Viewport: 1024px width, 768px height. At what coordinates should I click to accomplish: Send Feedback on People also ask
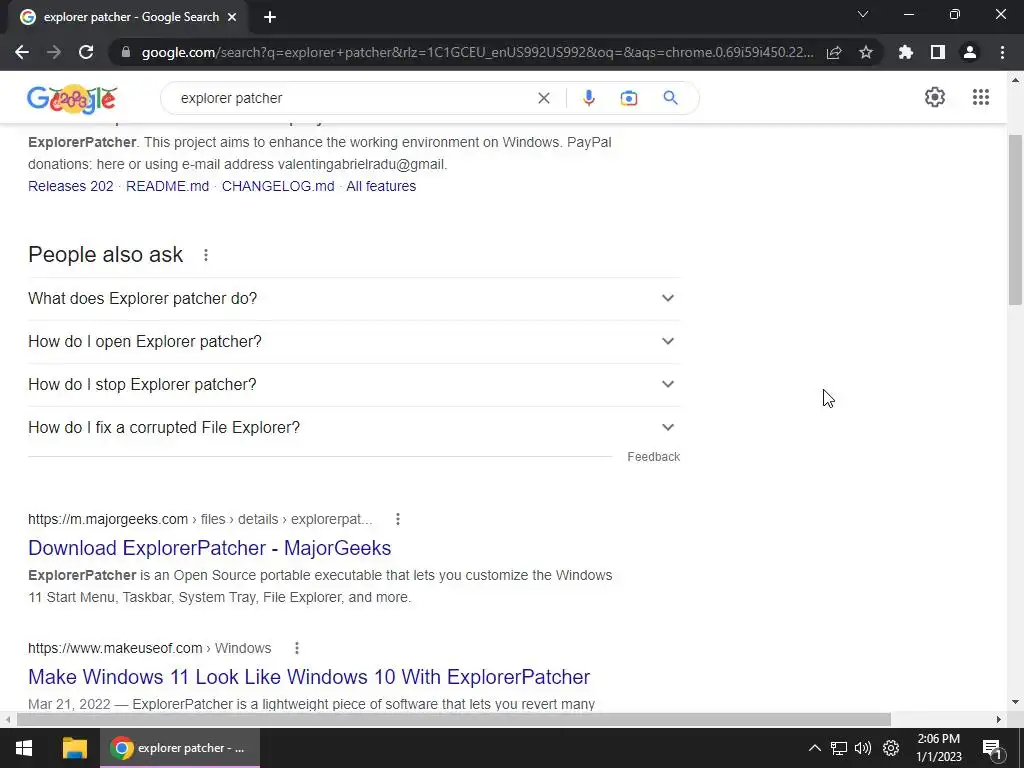click(x=653, y=457)
